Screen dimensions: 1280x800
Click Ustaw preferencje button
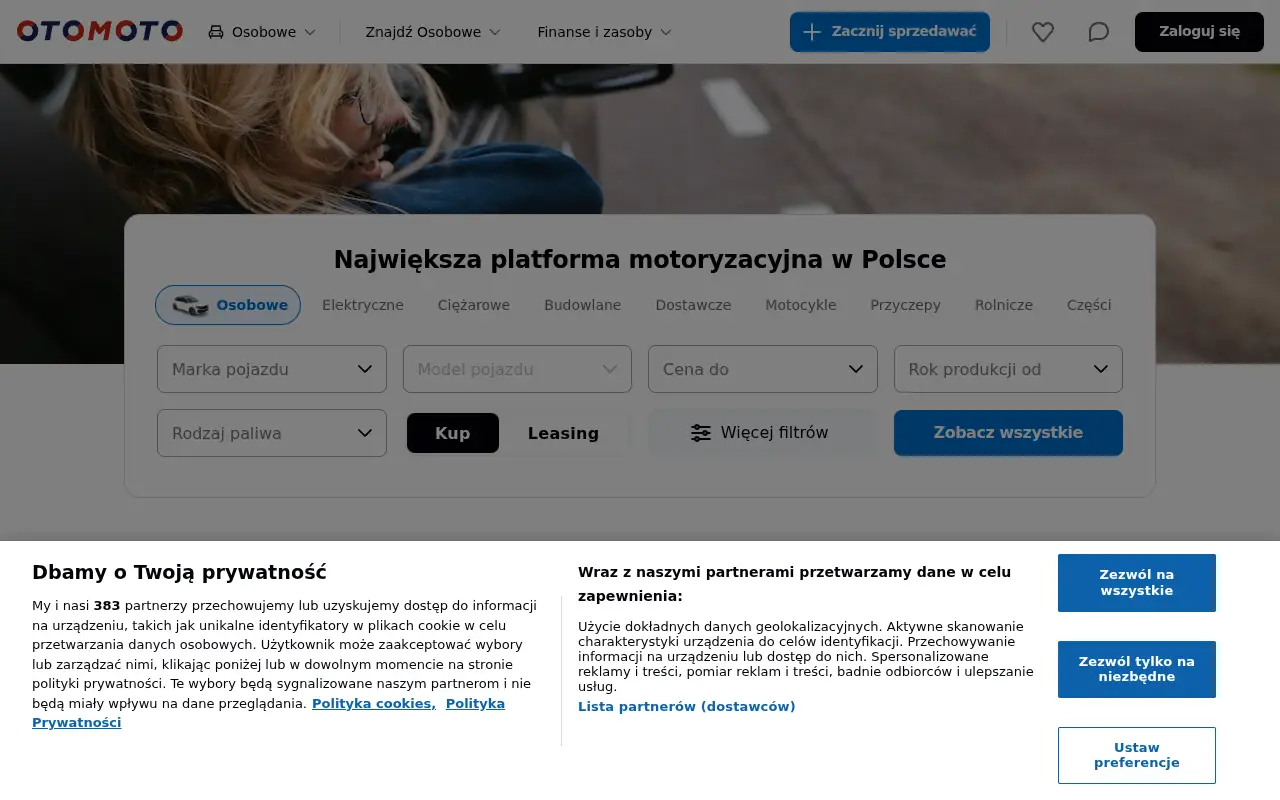pyautogui.click(x=1137, y=755)
